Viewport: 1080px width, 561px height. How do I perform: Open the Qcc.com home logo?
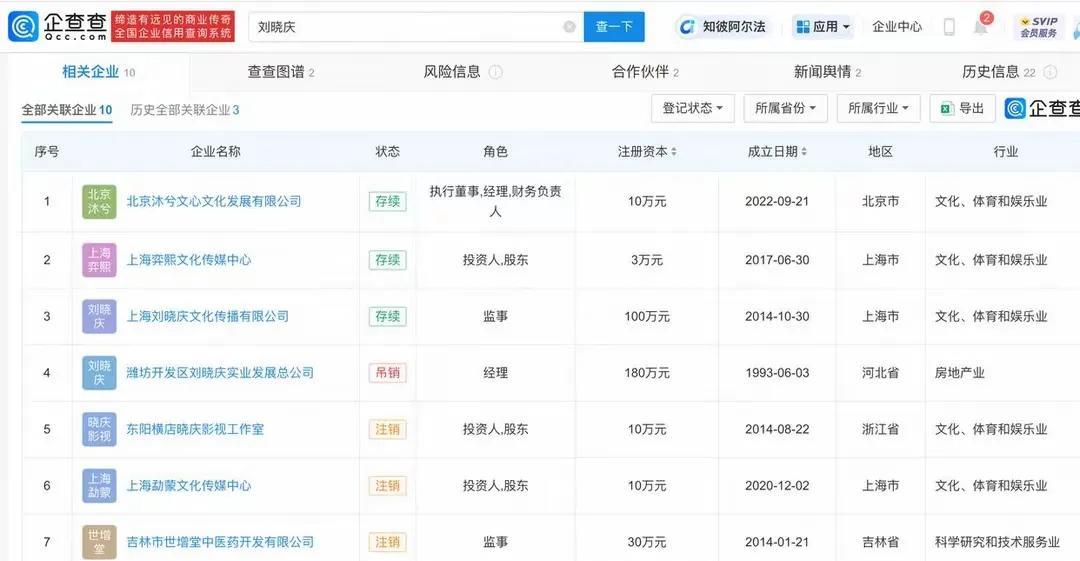pos(58,26)
